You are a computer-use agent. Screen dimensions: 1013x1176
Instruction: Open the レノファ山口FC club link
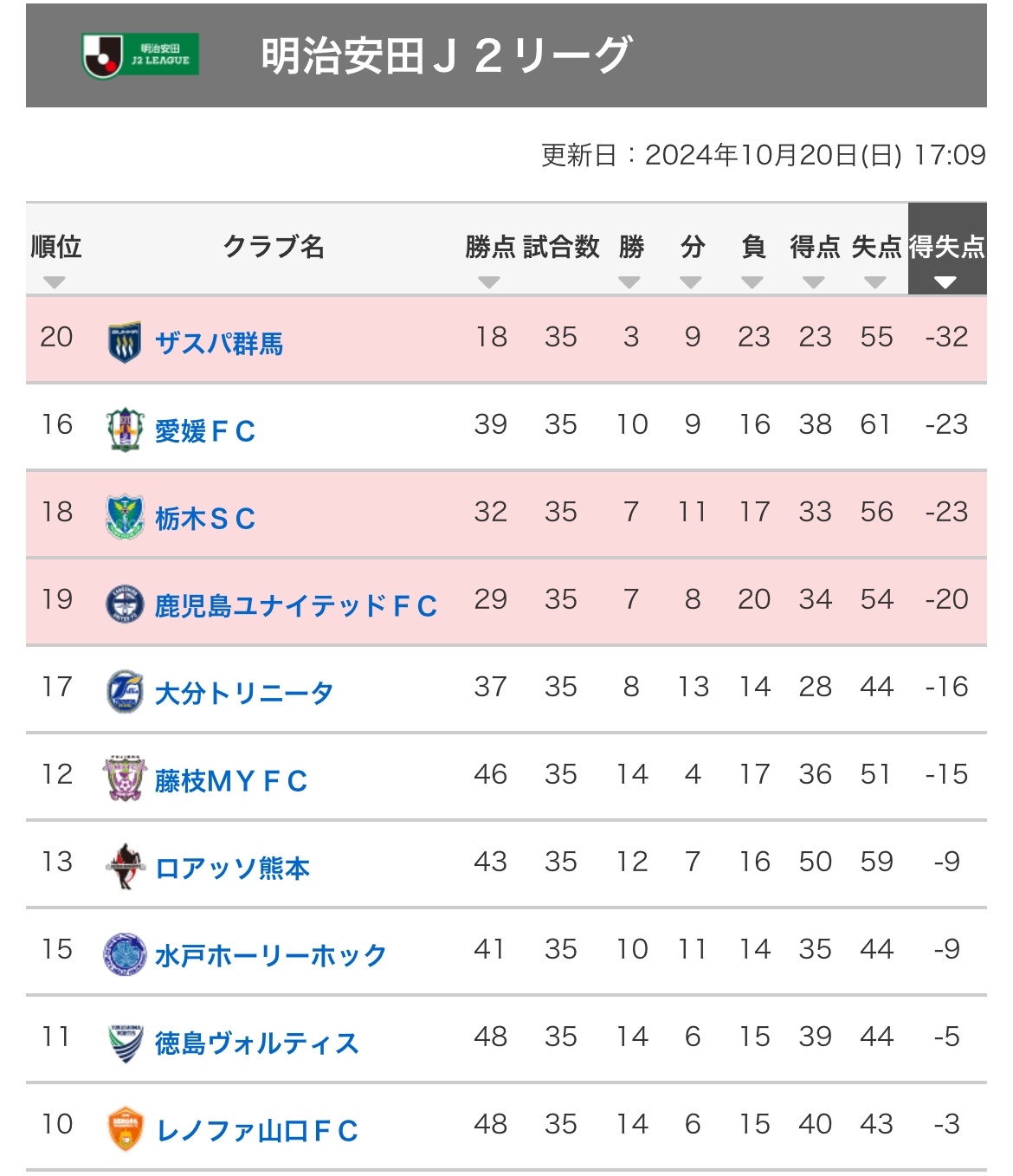pyautogui.click(x=257, y=1130)
